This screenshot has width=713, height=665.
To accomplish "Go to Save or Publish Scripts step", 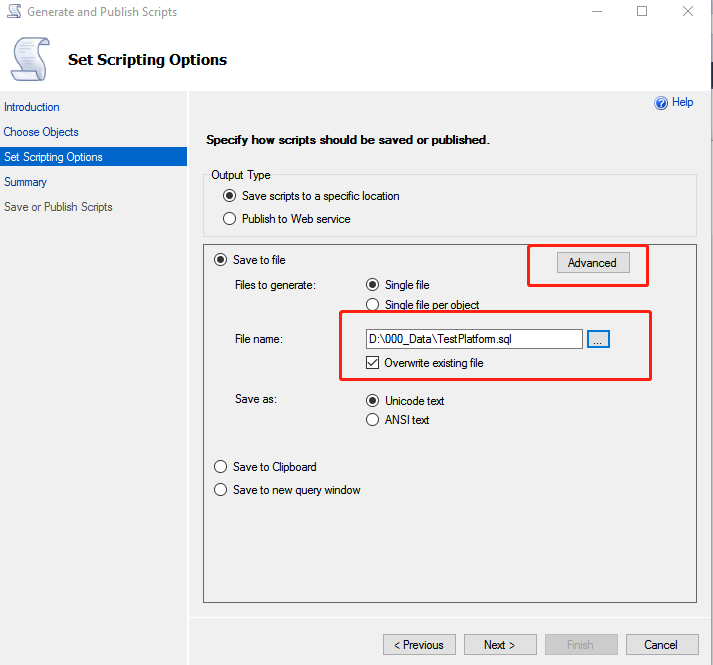I will click(58, 207).
